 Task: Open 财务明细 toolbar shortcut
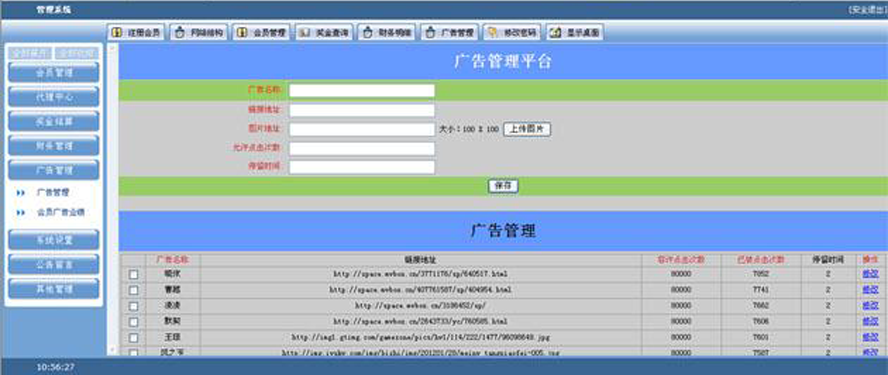click(387, 33)
